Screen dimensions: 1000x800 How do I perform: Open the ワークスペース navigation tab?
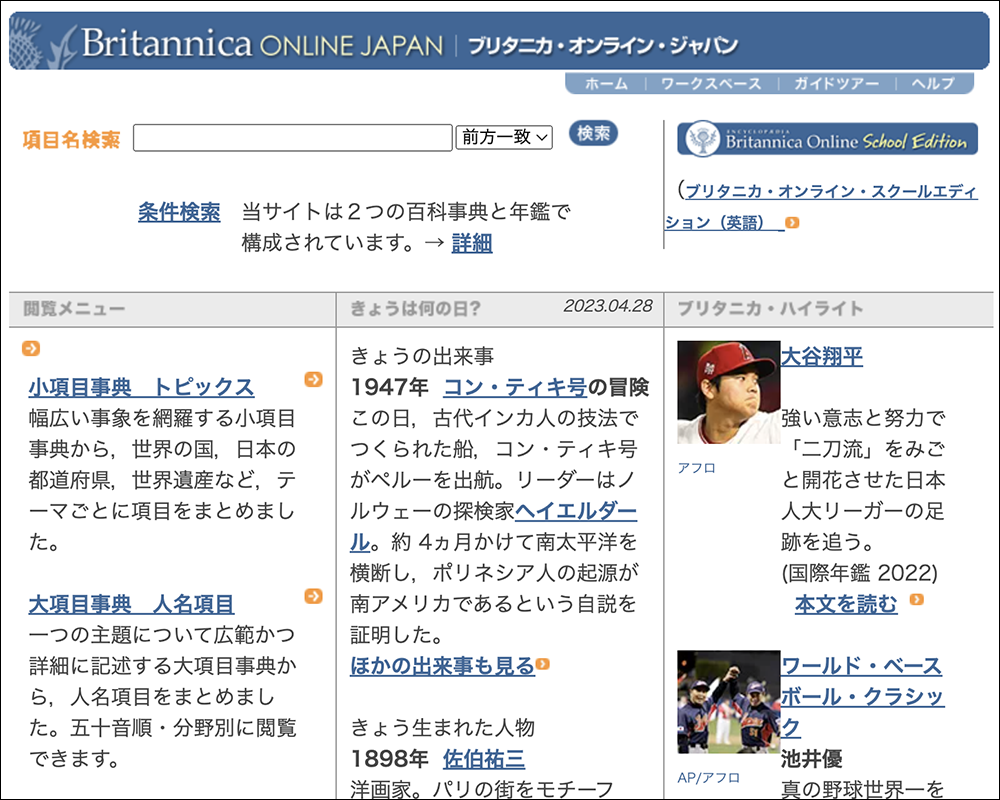click(x=711, y=84)
